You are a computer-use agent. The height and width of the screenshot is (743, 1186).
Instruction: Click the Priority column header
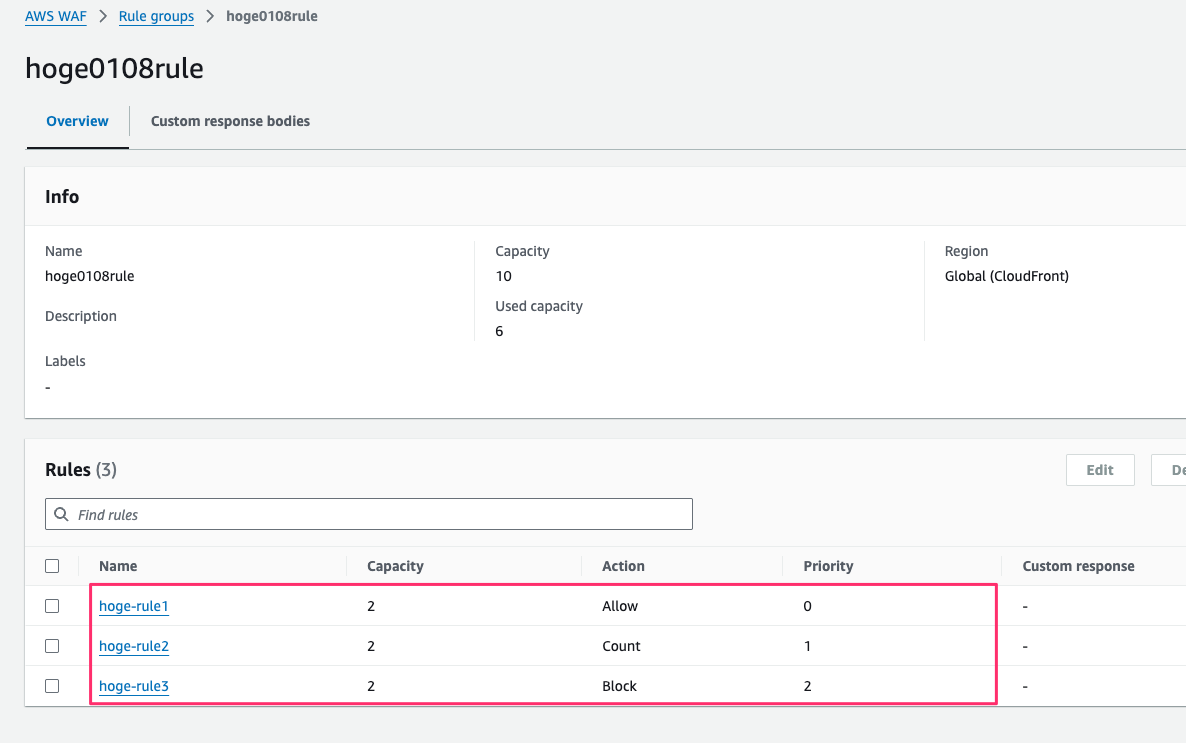828,566
